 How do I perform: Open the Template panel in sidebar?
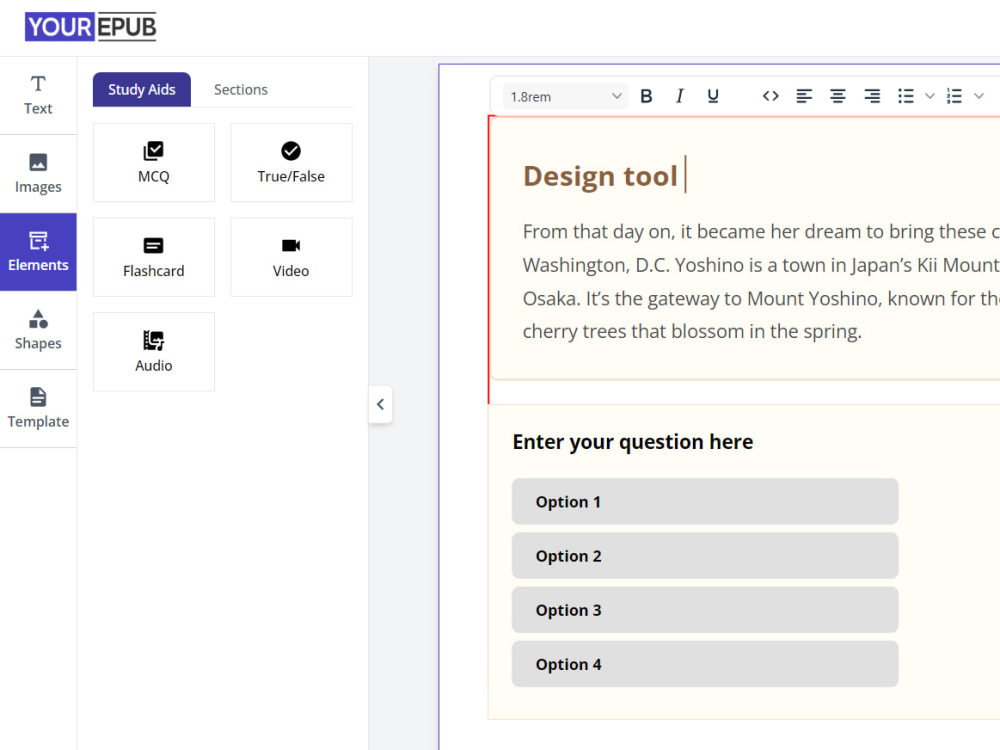(38, 408)
